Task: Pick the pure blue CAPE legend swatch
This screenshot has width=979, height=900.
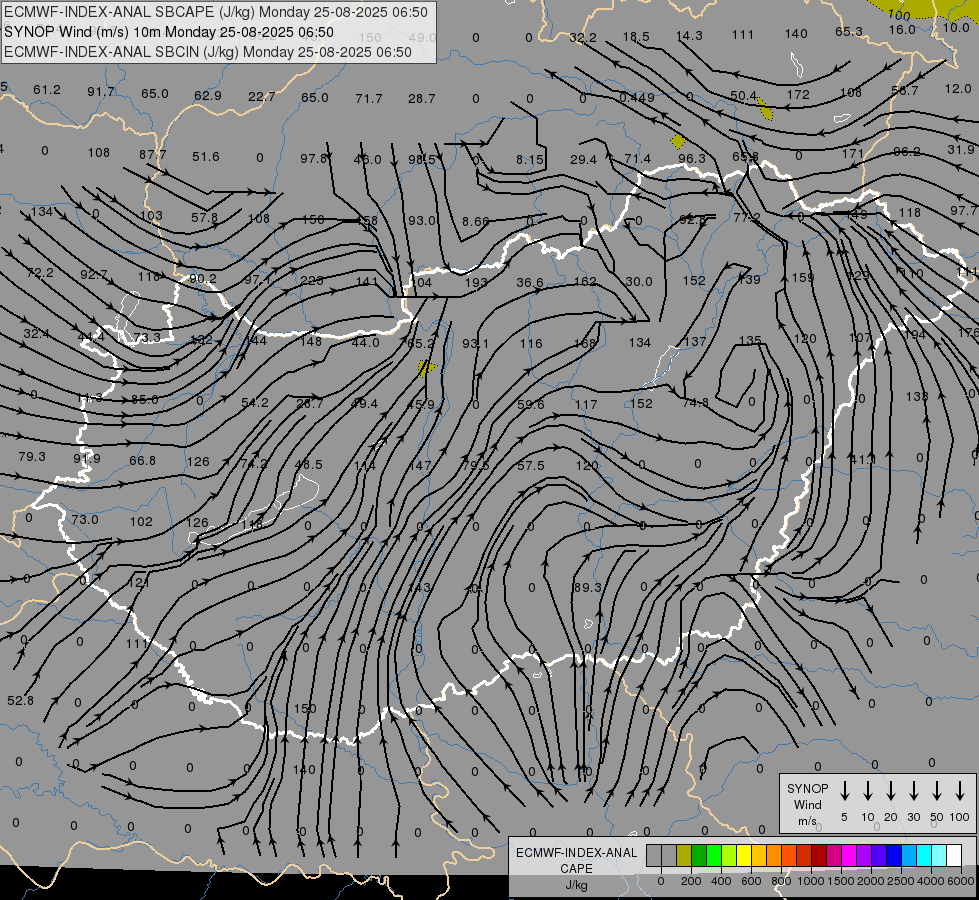Action: [893, 856]
